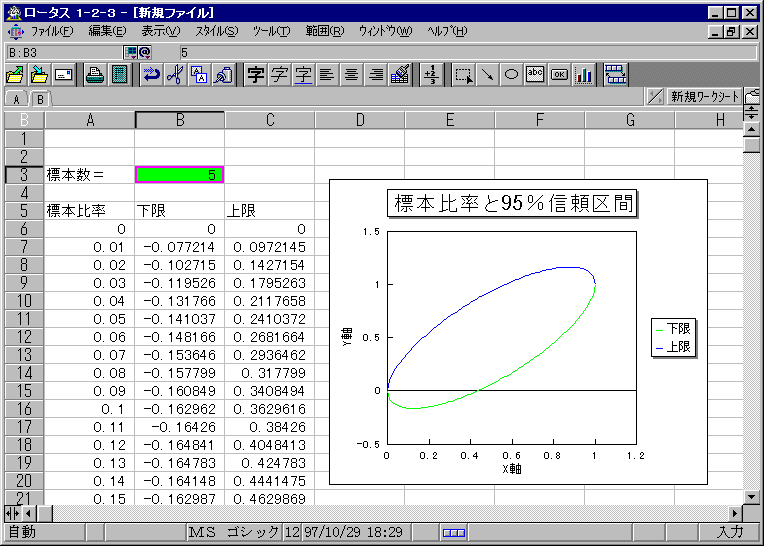Click the SmartIcons set switcher icon
This screenshot has height=546, width=764.
[615, 75]
